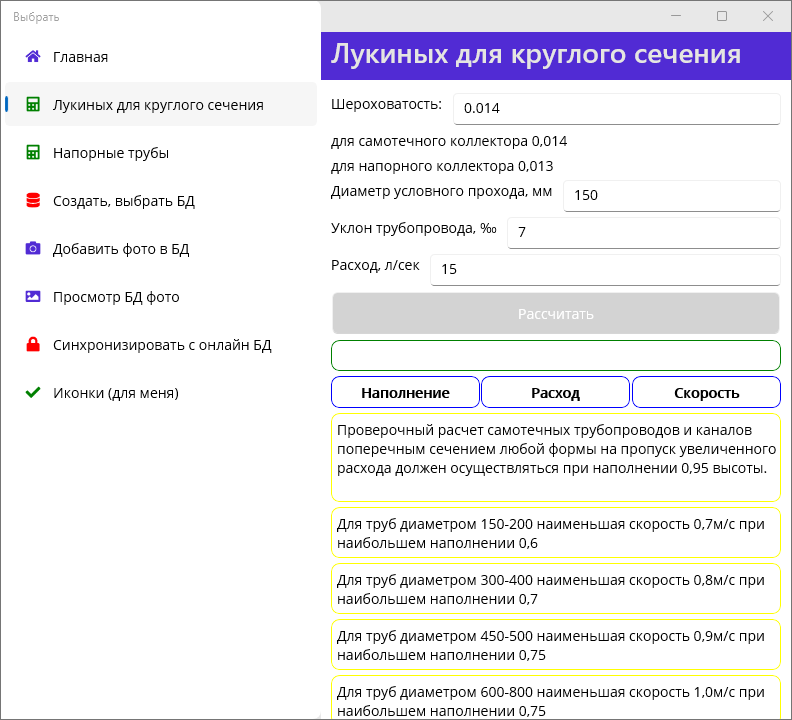The width and height of the screenshot is (792, 720).
Task: Go to Создать, выбрать БД page
Action: click(124, 201)
